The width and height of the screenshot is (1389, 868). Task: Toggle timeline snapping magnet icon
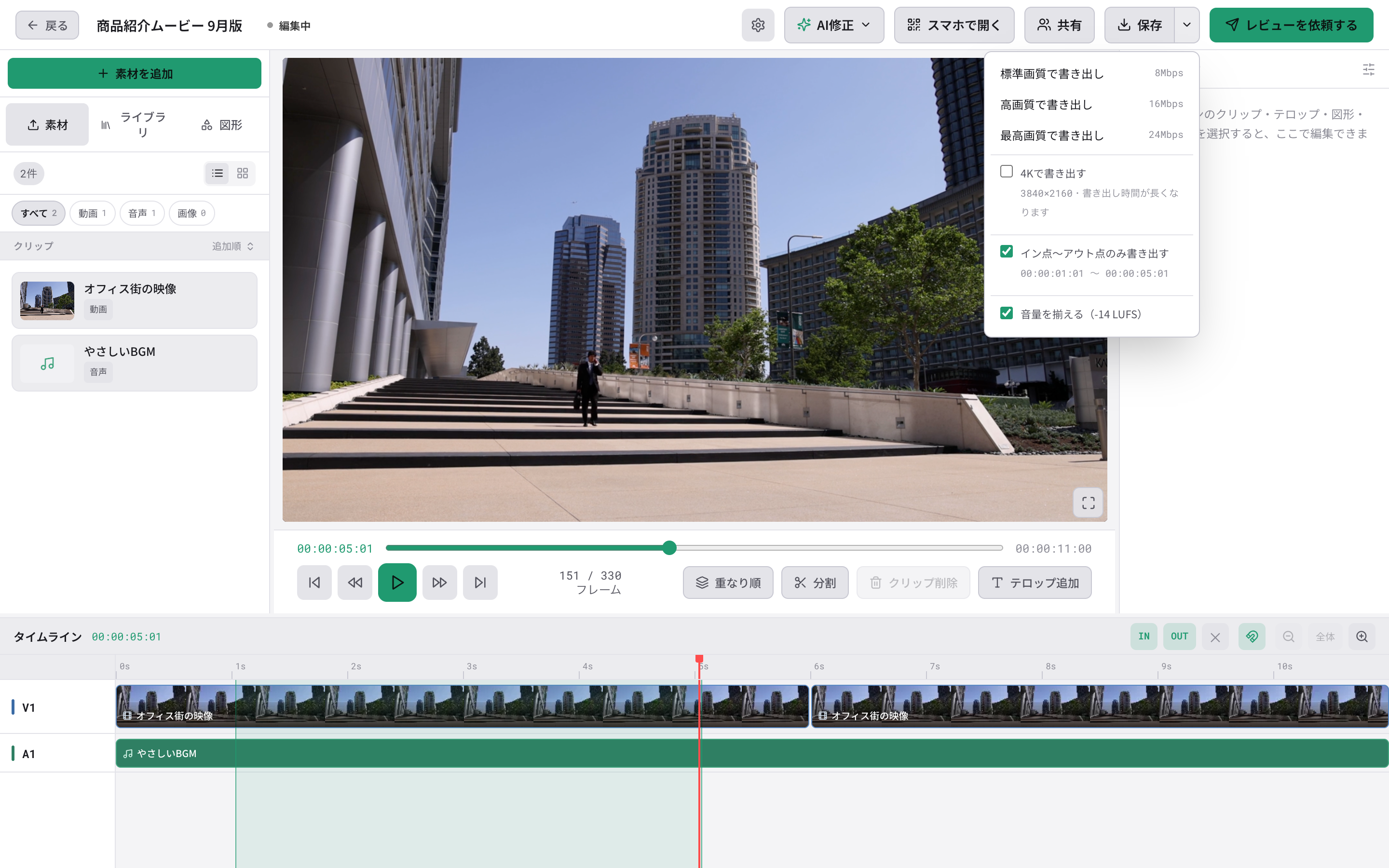[1252, 637]
